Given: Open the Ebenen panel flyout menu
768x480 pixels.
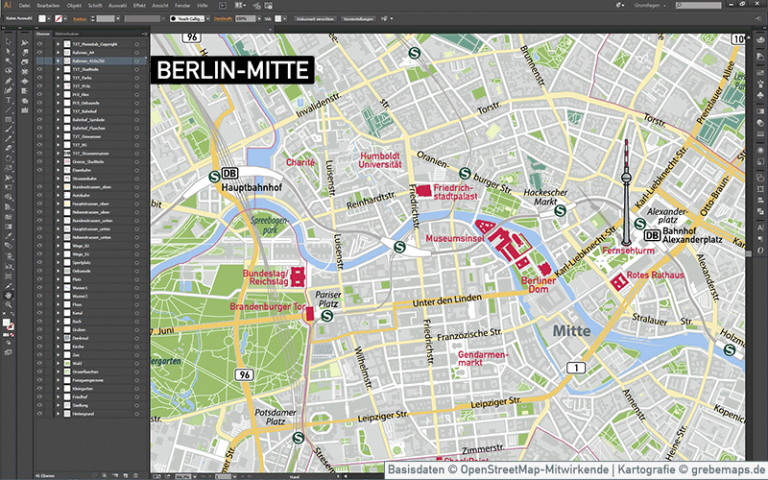Looking at the screenshot, I should [144, 34].
